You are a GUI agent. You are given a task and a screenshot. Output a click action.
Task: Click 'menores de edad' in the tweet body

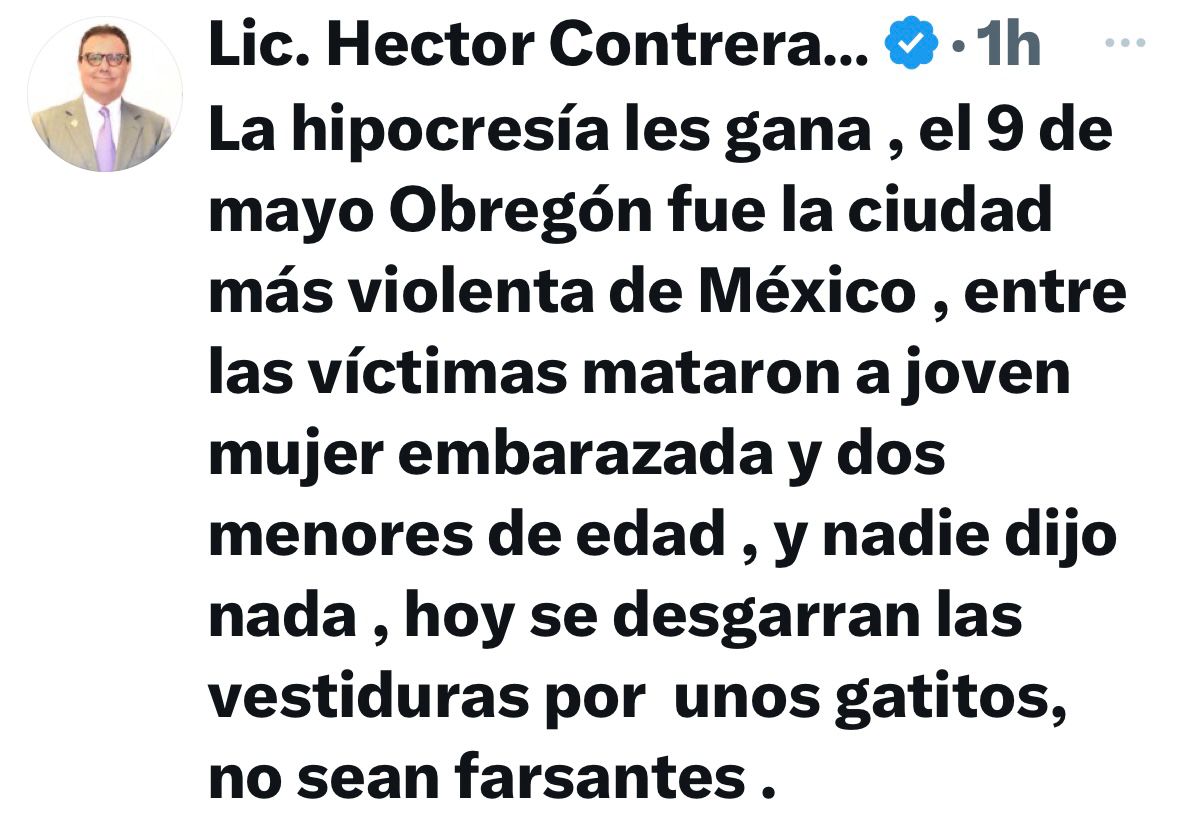466,535
